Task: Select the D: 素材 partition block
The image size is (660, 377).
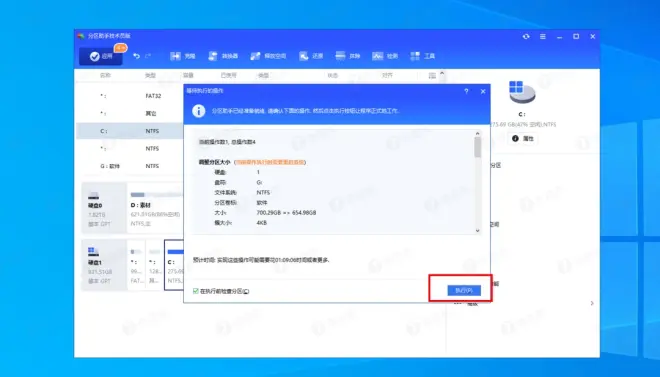Action: [x=155, y=208]
